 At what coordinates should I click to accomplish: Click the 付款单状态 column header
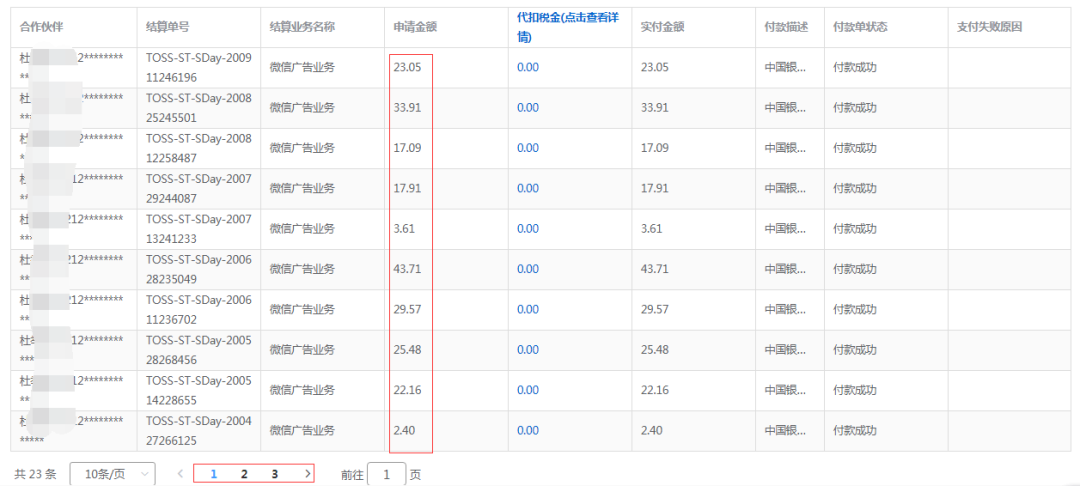pos(860,27)
